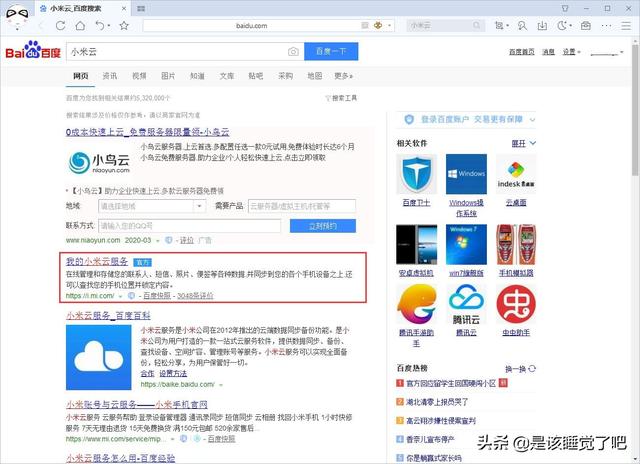Screen dimensions: 640x464
Task: Click the 百度首页 header link
Action: 522,52
